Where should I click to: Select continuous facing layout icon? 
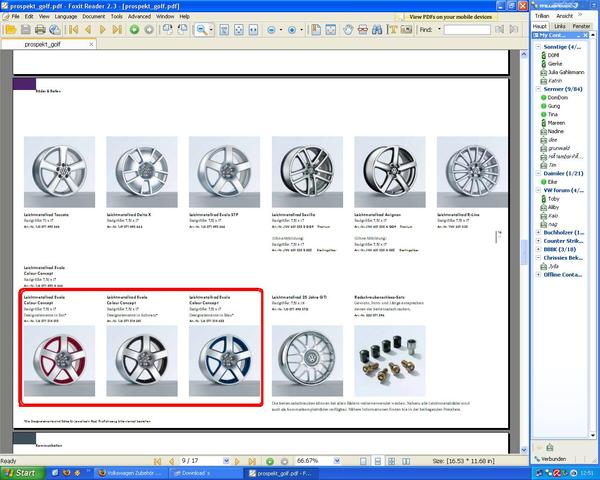[406, 461]
